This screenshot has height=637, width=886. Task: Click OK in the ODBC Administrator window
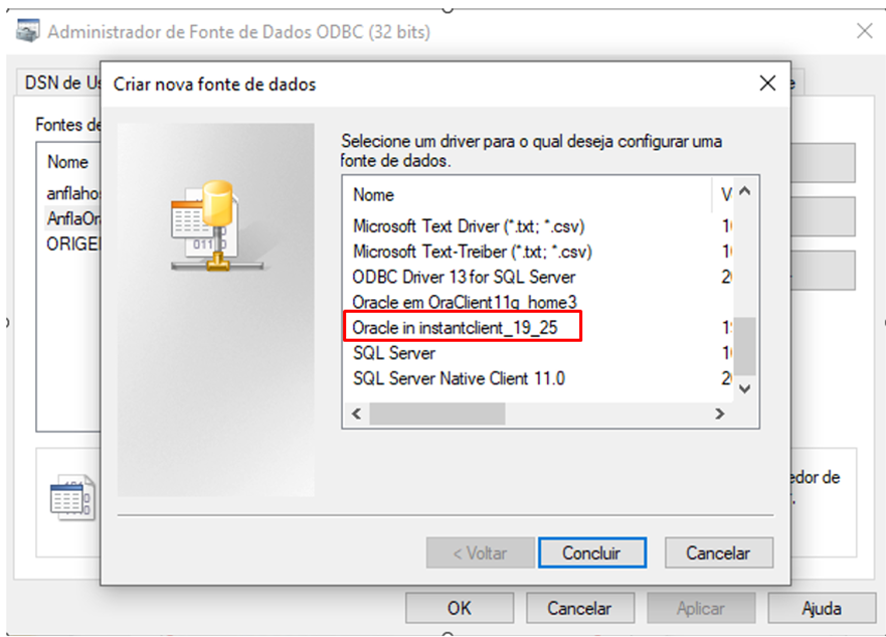[459, 608]
